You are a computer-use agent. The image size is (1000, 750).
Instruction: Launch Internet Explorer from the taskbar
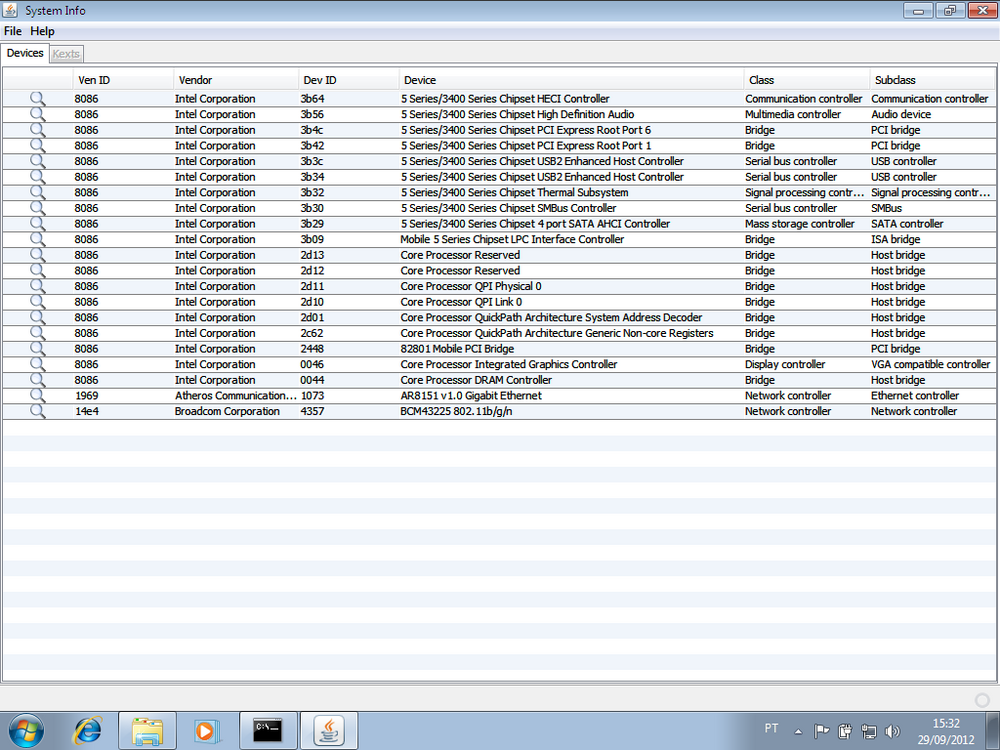click(x=88, y=730)
